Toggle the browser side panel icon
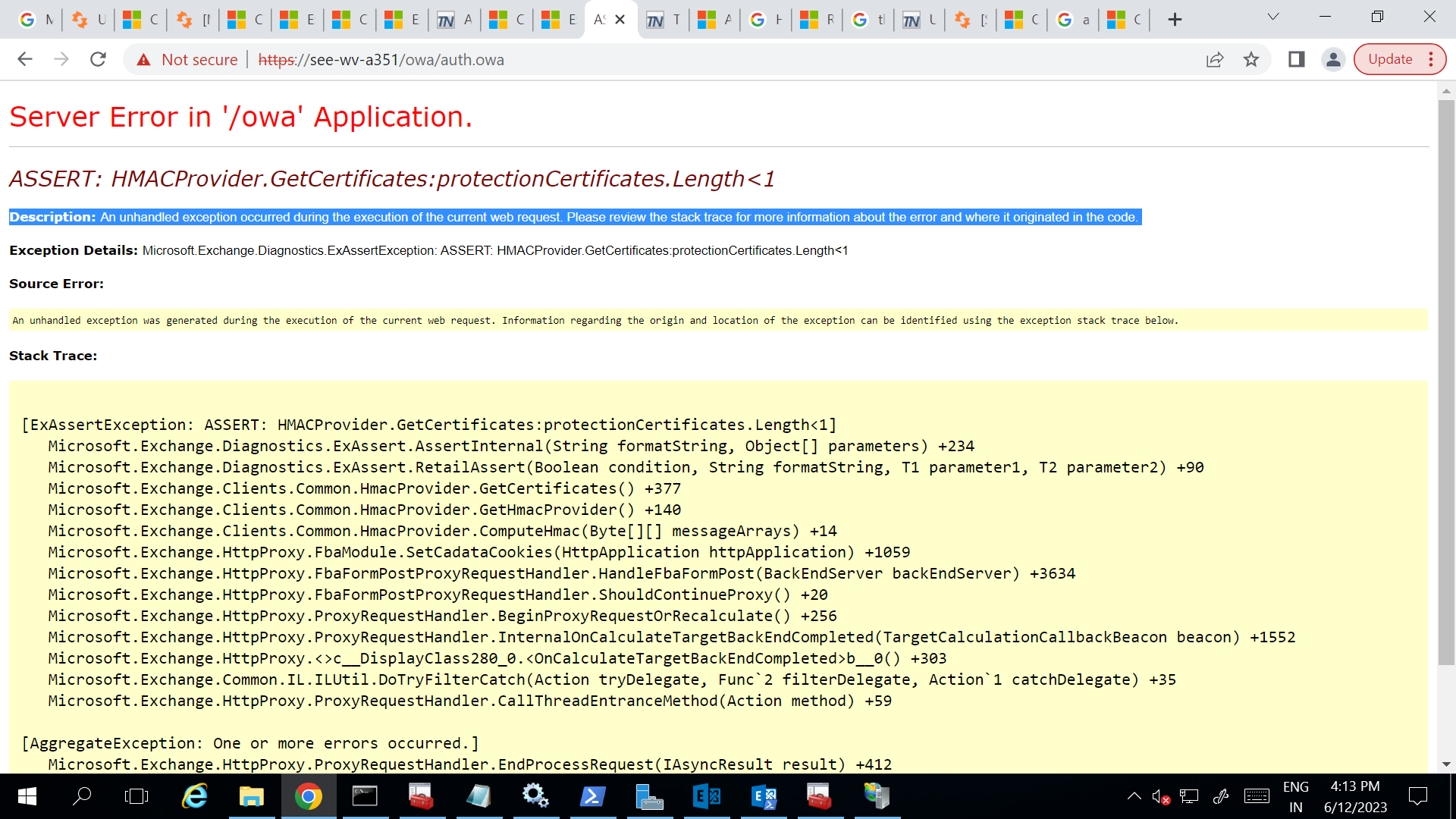1456x819 pixels. click(x=1297, y=59)
